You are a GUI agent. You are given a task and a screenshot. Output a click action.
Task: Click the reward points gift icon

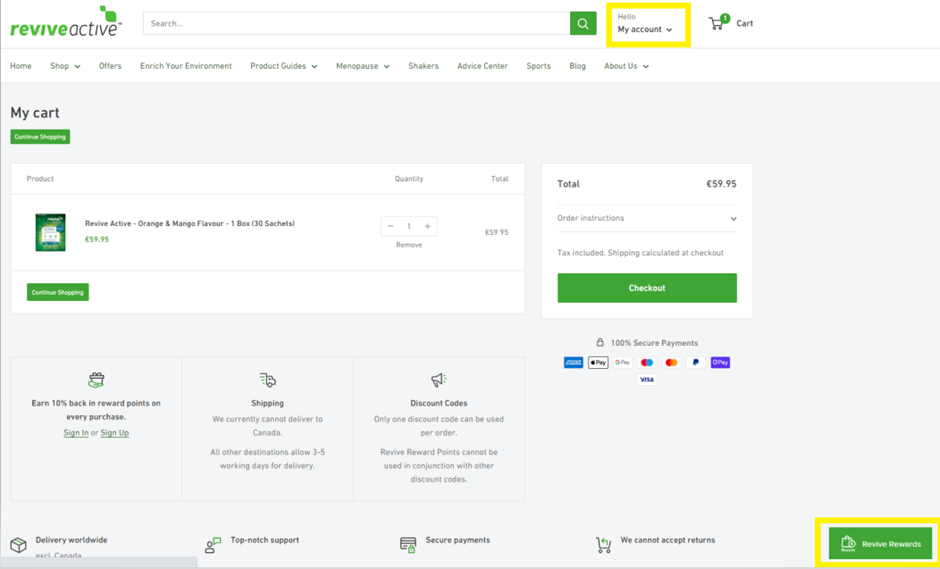click(x=96, y=380)
